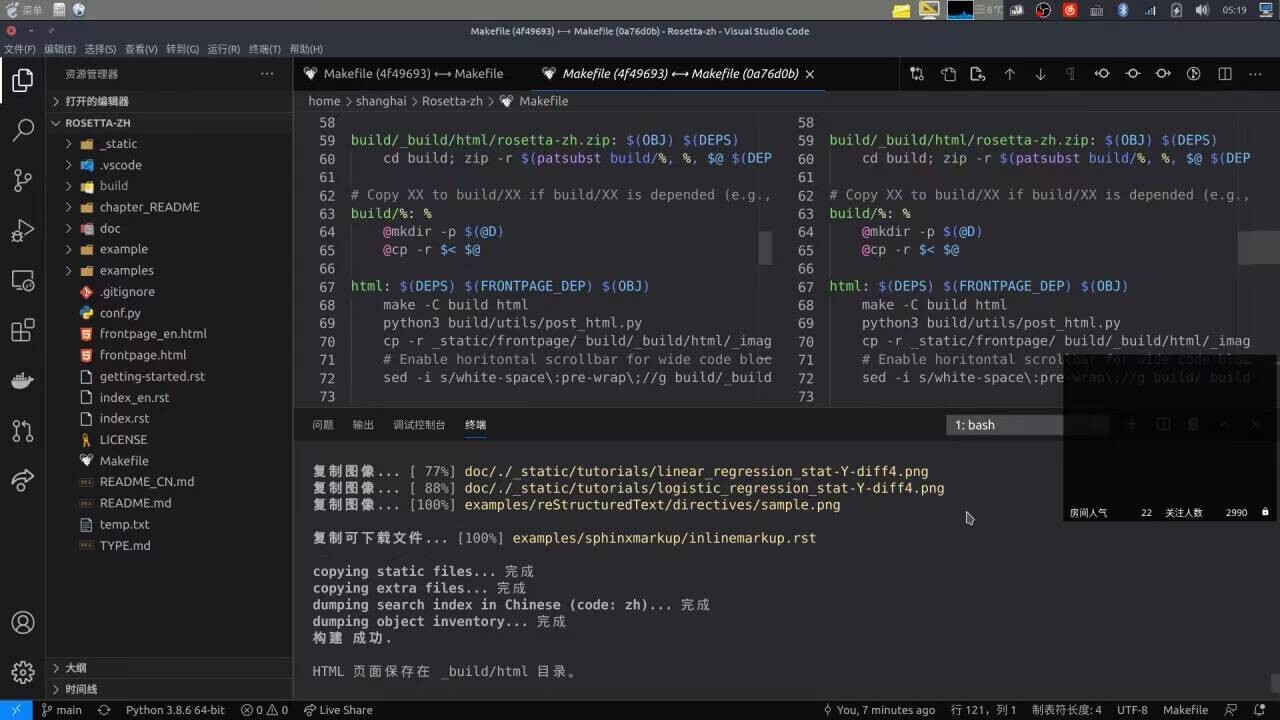Click the Makefile language mode in the status bar
The width and height of the screenshot is (1280, 720).
(x=1185, y=710)
